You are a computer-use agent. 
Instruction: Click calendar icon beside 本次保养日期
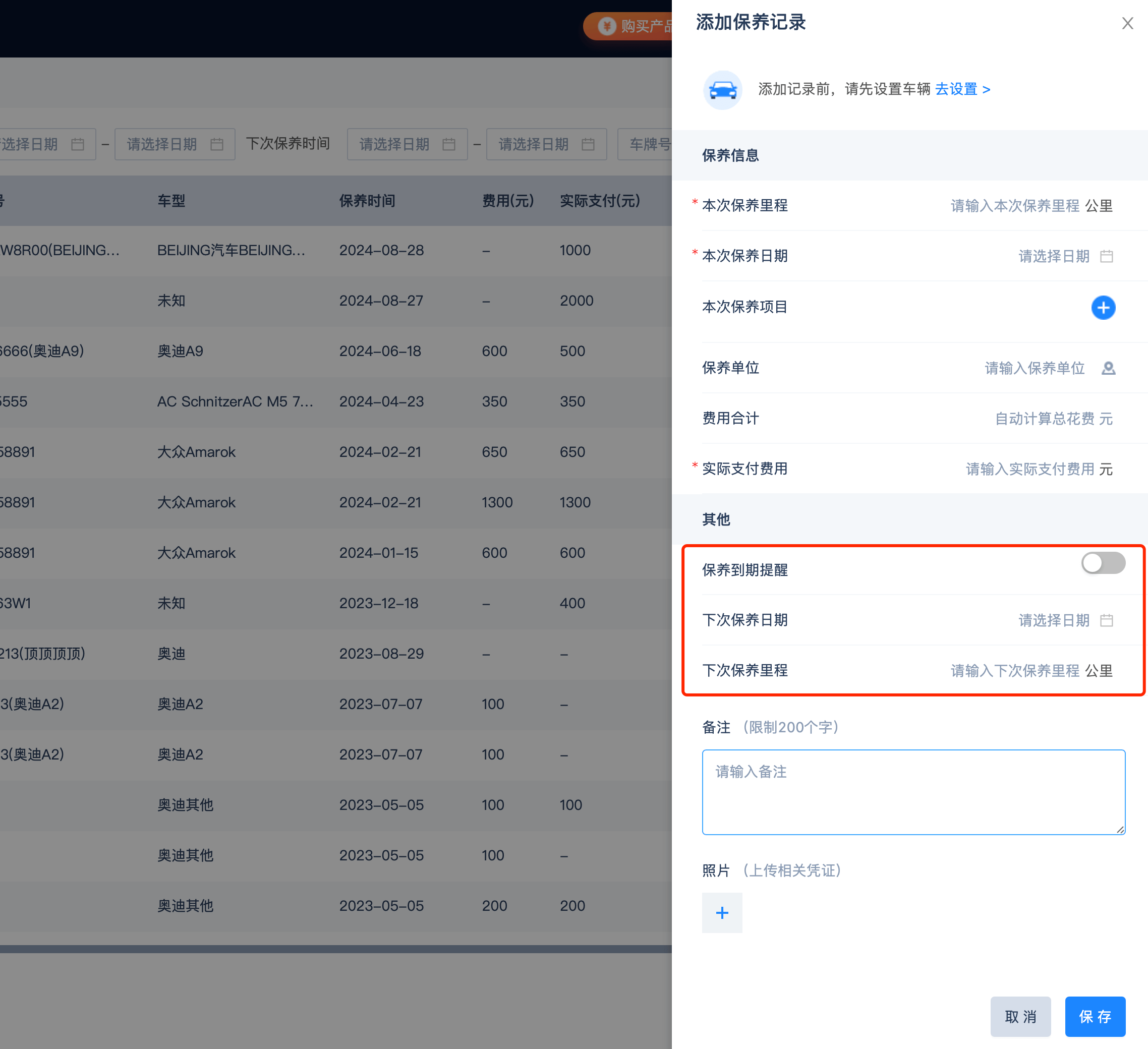pos(1107,256)
